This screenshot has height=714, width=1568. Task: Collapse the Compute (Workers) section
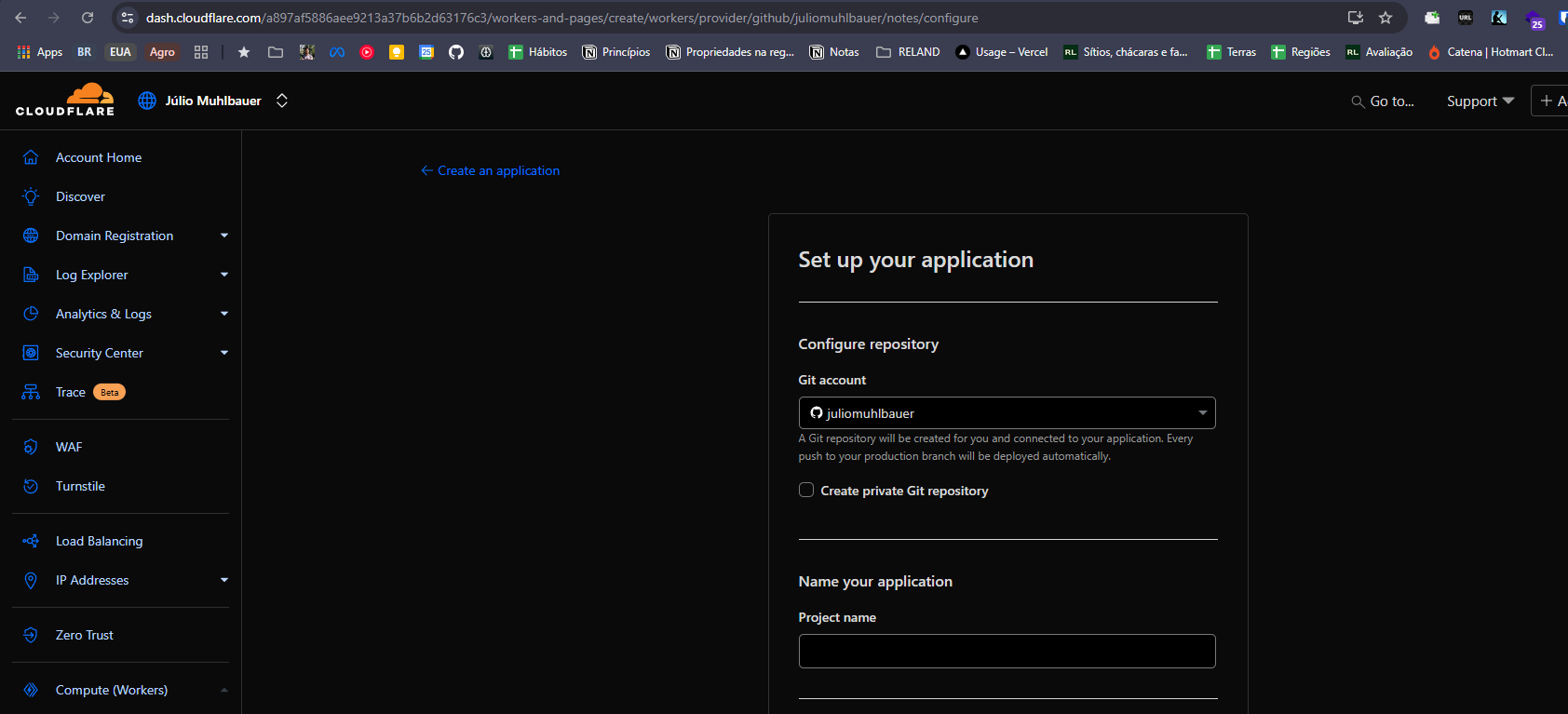223,690
